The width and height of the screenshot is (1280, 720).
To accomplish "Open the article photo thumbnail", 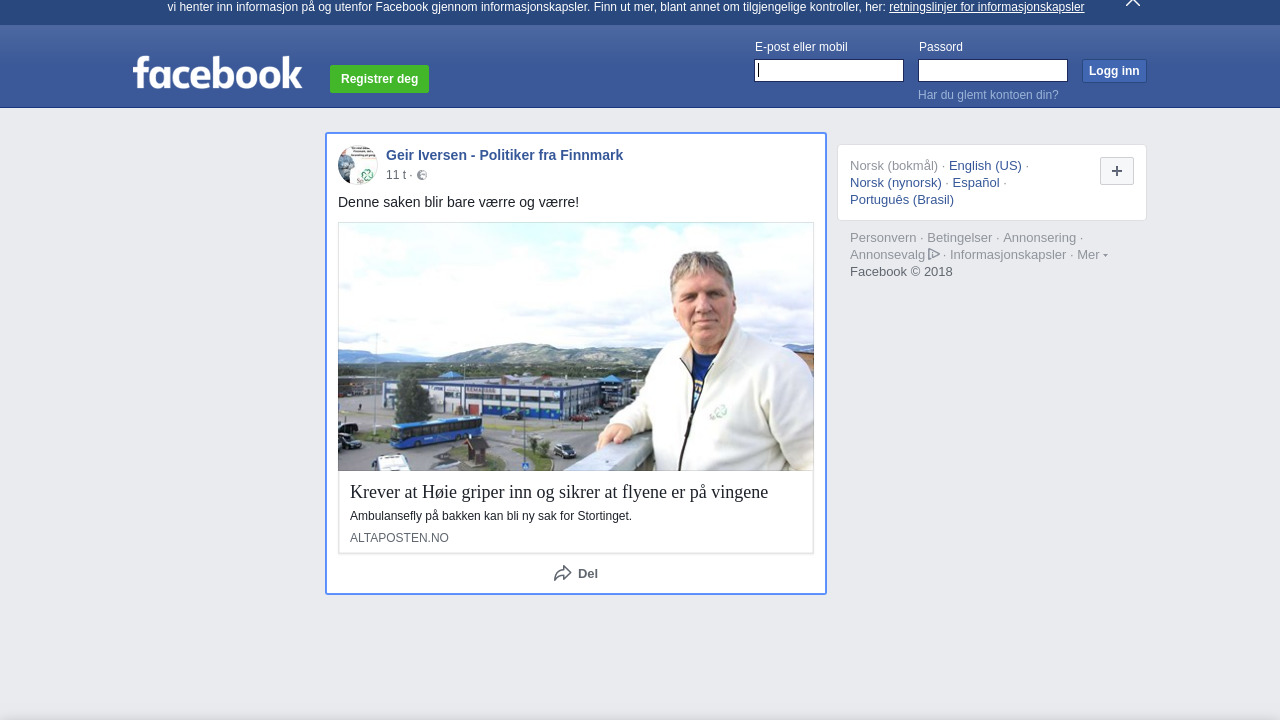I will (576, 347).
